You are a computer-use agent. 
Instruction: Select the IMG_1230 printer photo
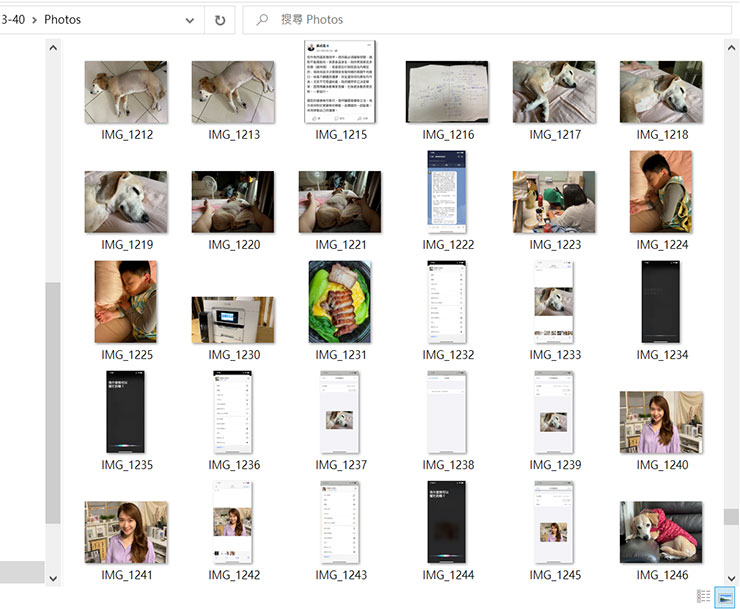pos(233,320)
